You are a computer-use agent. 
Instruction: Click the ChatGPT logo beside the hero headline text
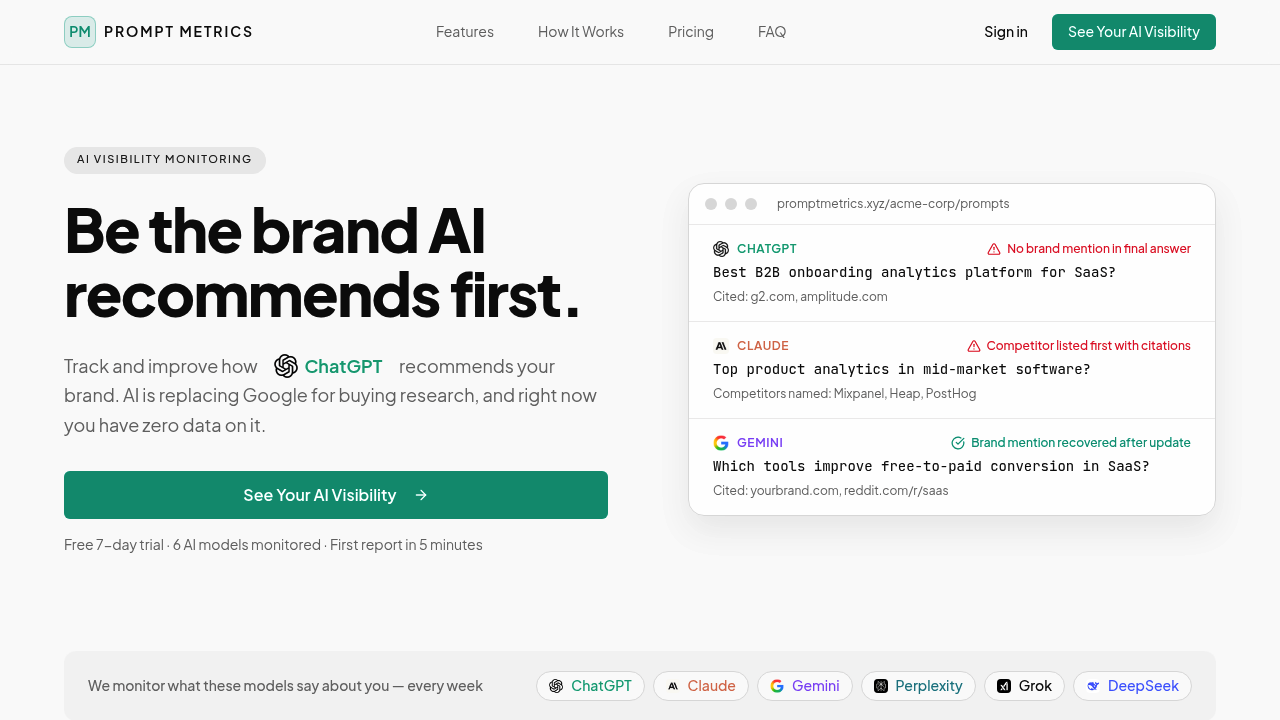click(285, 366)
